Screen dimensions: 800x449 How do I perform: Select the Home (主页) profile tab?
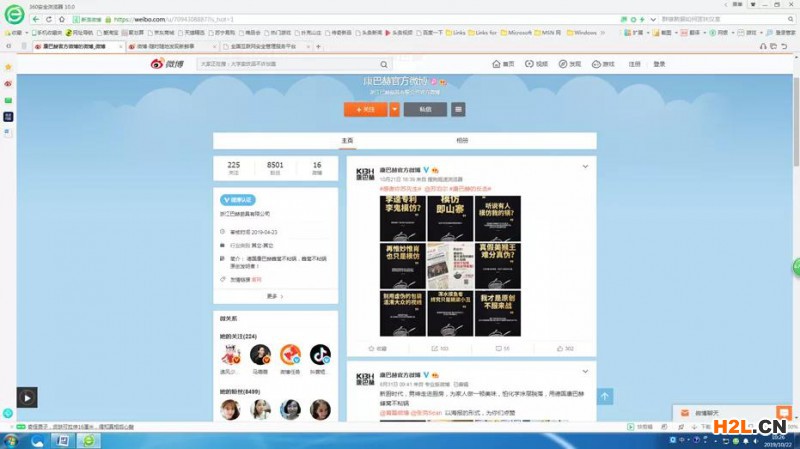[x=347, y=141]
